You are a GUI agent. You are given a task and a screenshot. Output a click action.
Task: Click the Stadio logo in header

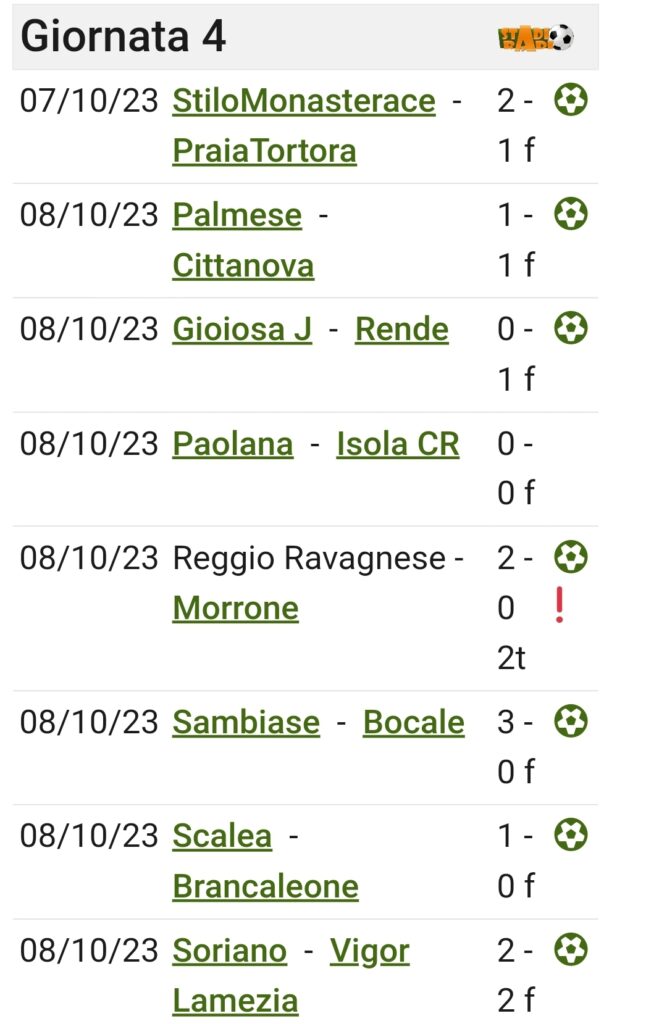point(535,38)
